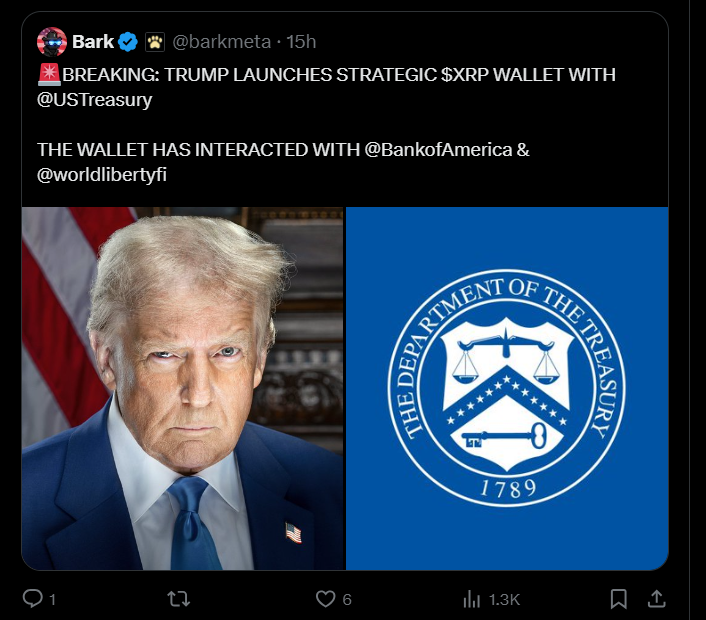Like the post via the heart icon
Viewport: 706px width, 620px height.
click(325, 599)
